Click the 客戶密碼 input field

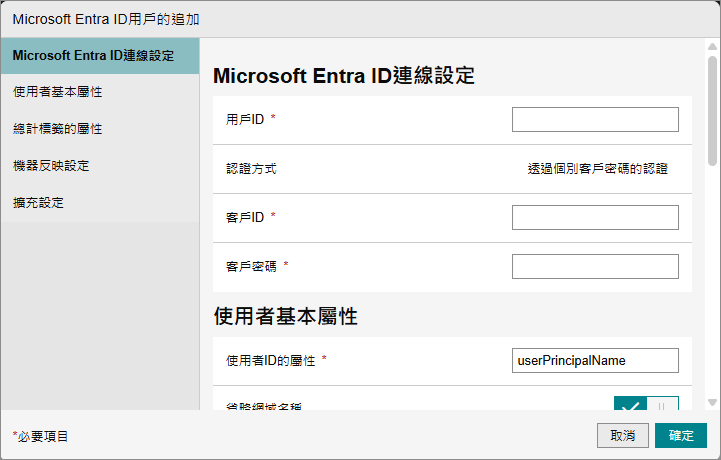595,267
